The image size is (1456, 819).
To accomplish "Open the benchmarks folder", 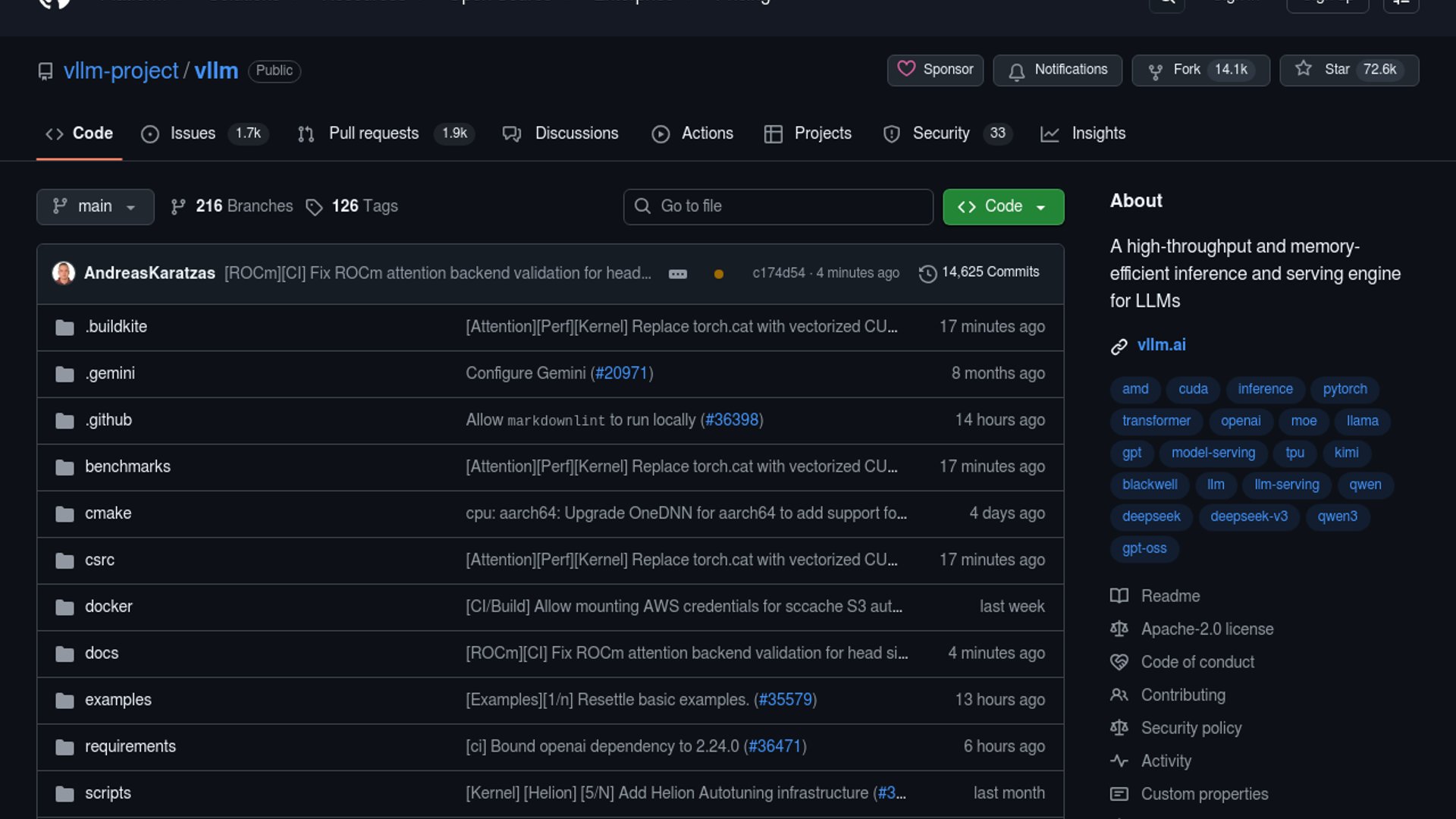I will click(127, 466).
